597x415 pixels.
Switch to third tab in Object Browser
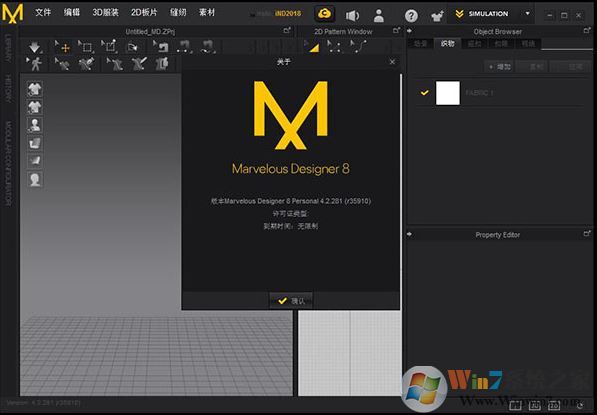(x=474, y=44)
